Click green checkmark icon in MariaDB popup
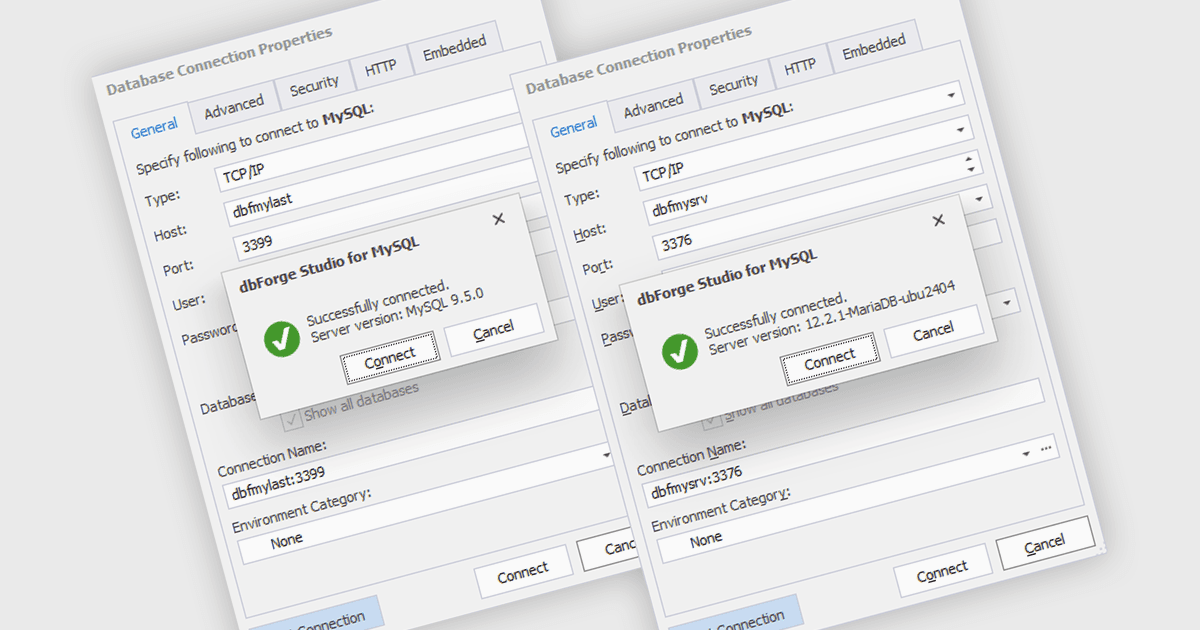1200x630 pixels. tap(681, 352)
